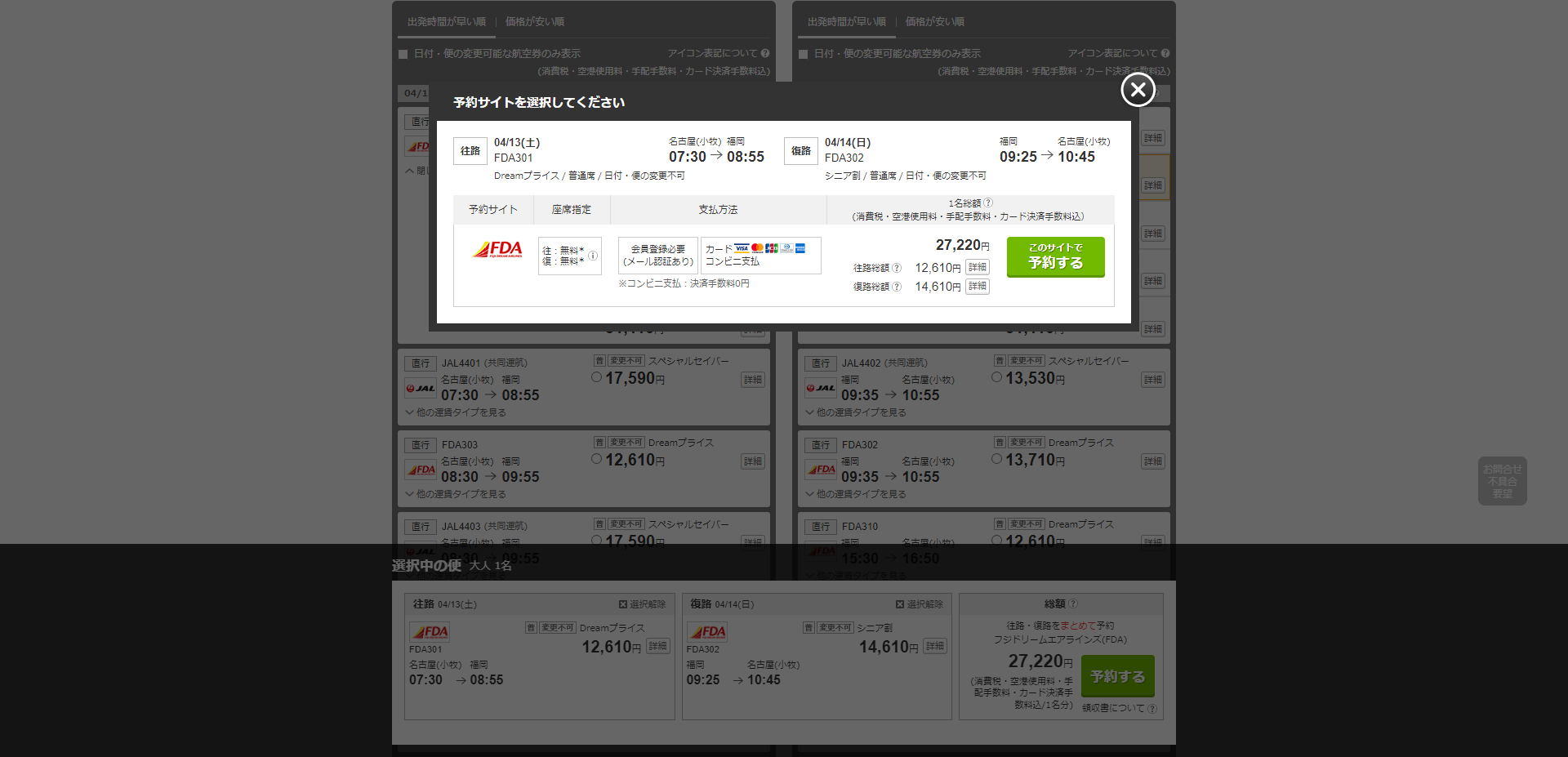Click help icon beside 往路総額
Image resolution: width=1568 pixels, height=757 pixels.
(897, 268)
